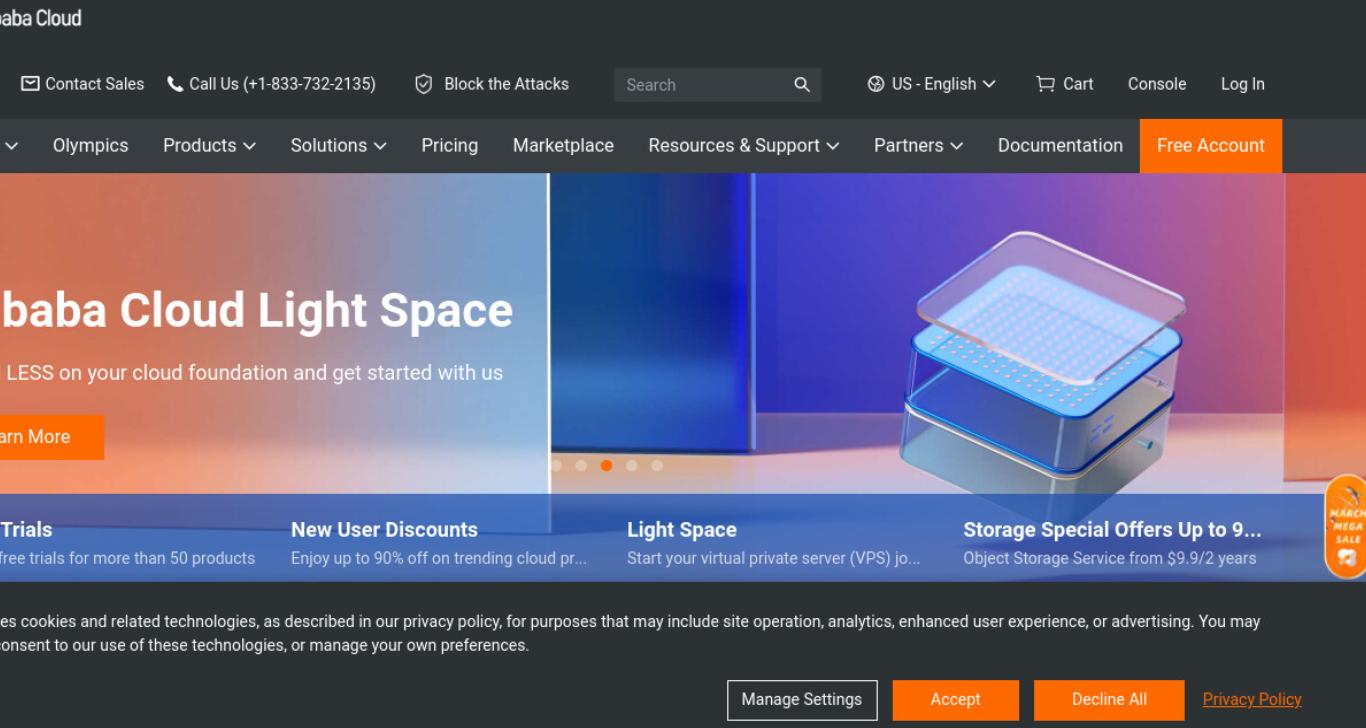
Task: Click Decline All cookies button
Action: click(1109, 700)
